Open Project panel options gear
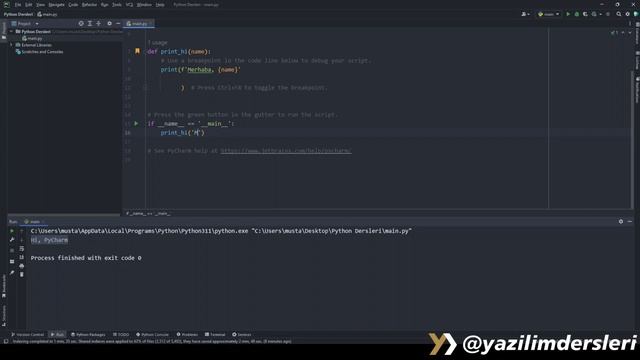 (109, 24)
